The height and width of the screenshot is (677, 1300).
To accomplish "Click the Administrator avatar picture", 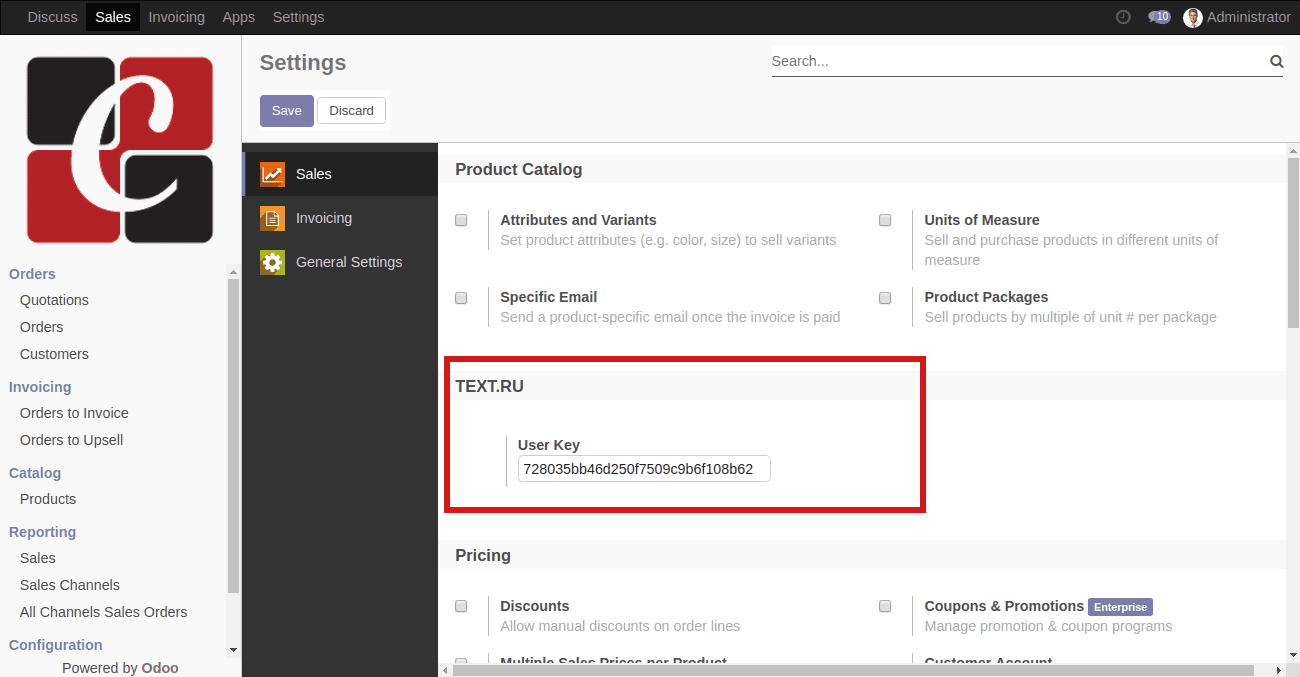I will point(1193,17).
